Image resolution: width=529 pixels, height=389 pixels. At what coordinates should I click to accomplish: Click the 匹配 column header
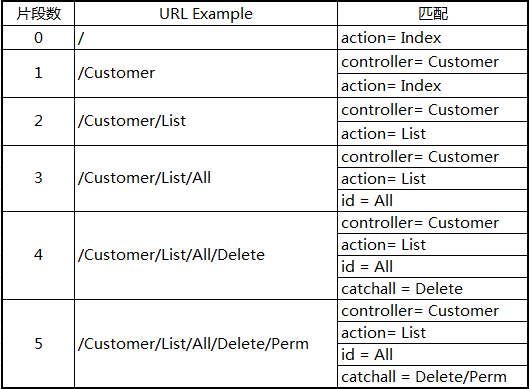point(432,14)
